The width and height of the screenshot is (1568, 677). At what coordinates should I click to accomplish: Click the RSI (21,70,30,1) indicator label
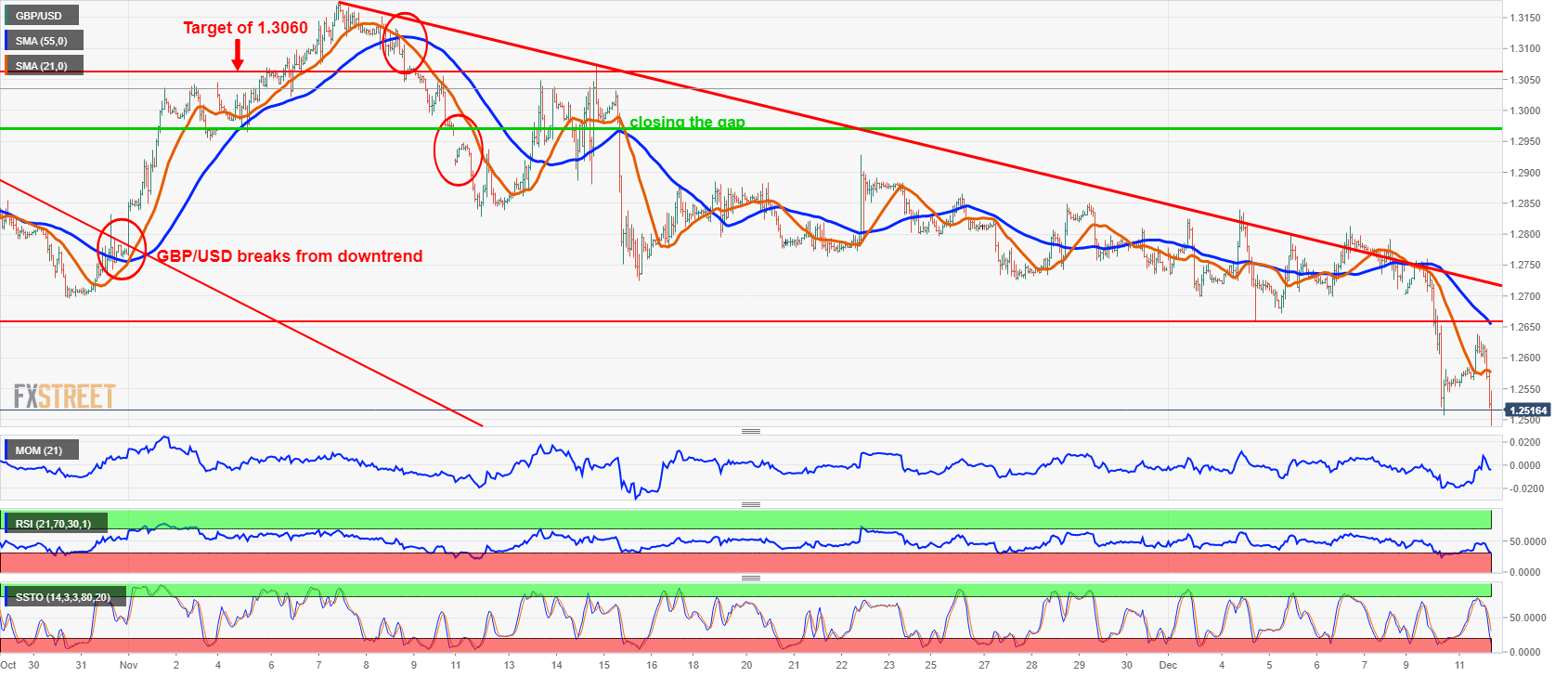(x=53, y=524)
